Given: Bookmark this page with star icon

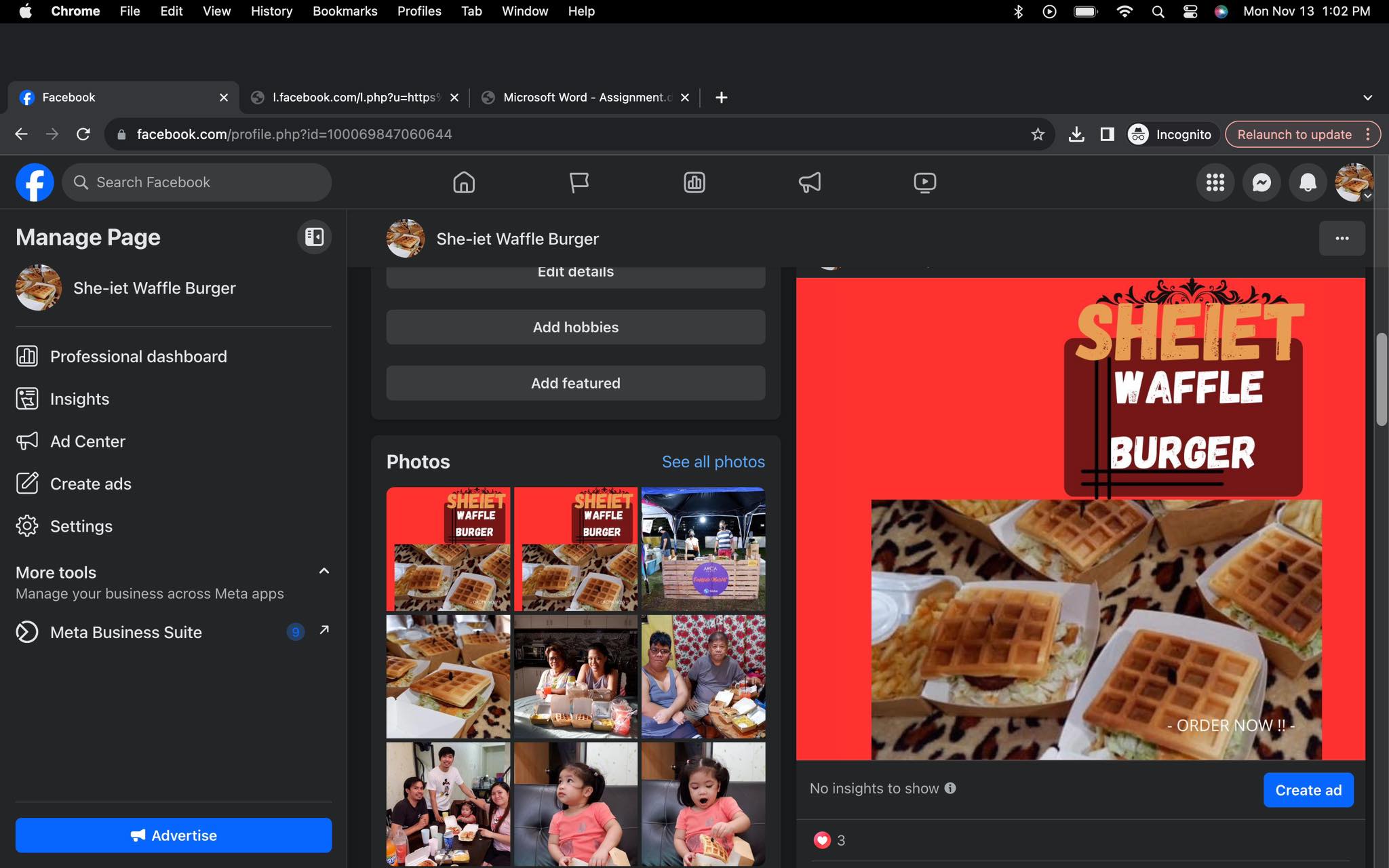Looking at the screenshot, I should pos(1037,134).
